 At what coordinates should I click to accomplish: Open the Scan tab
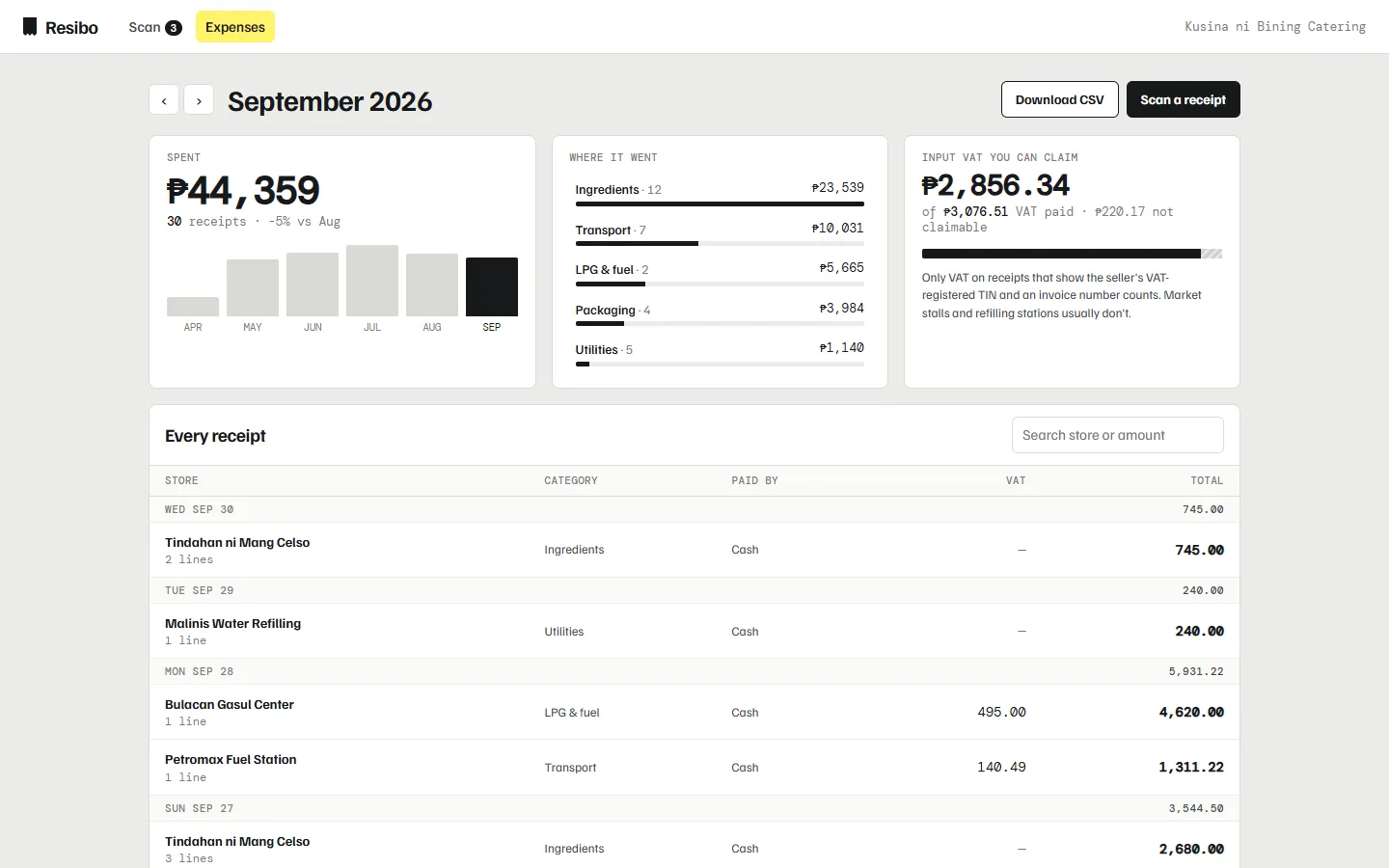point(155,27)
